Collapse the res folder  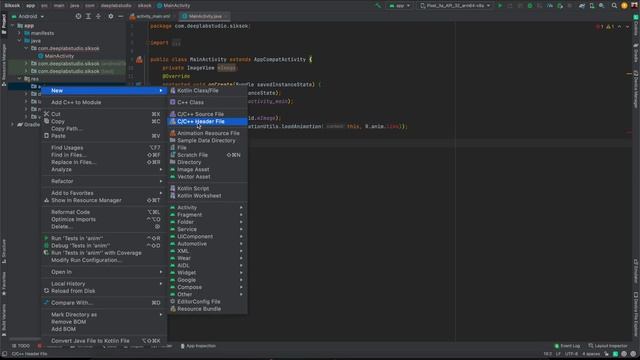(19, 79)
